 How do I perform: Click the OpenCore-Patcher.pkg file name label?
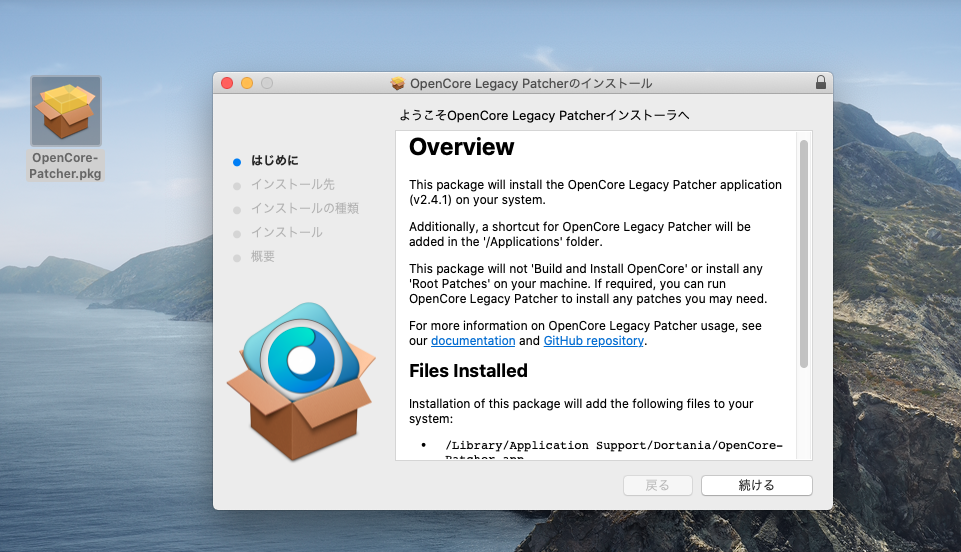point(66,166)
